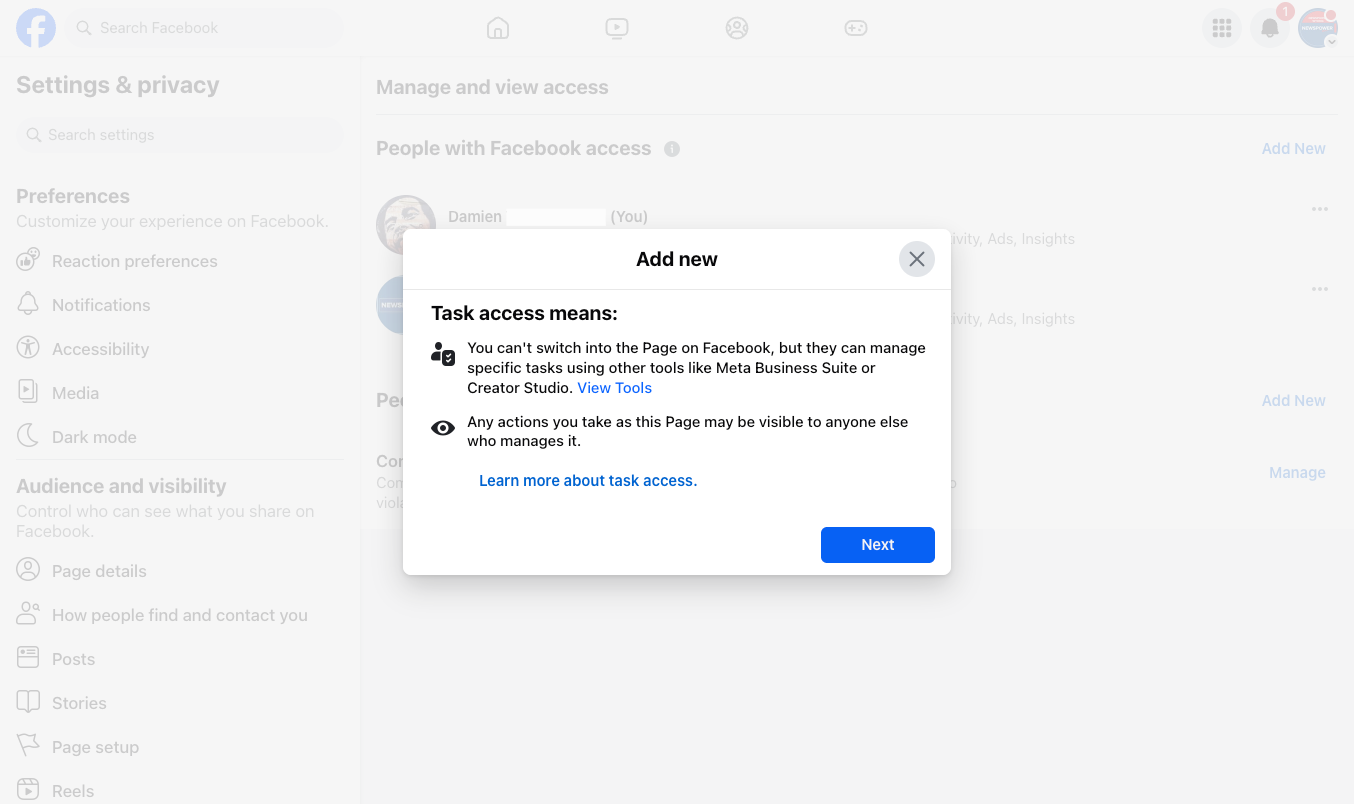The image size is (1354, 804).
Task: Open Stories settings in sidebar
Action: [180, 703]
